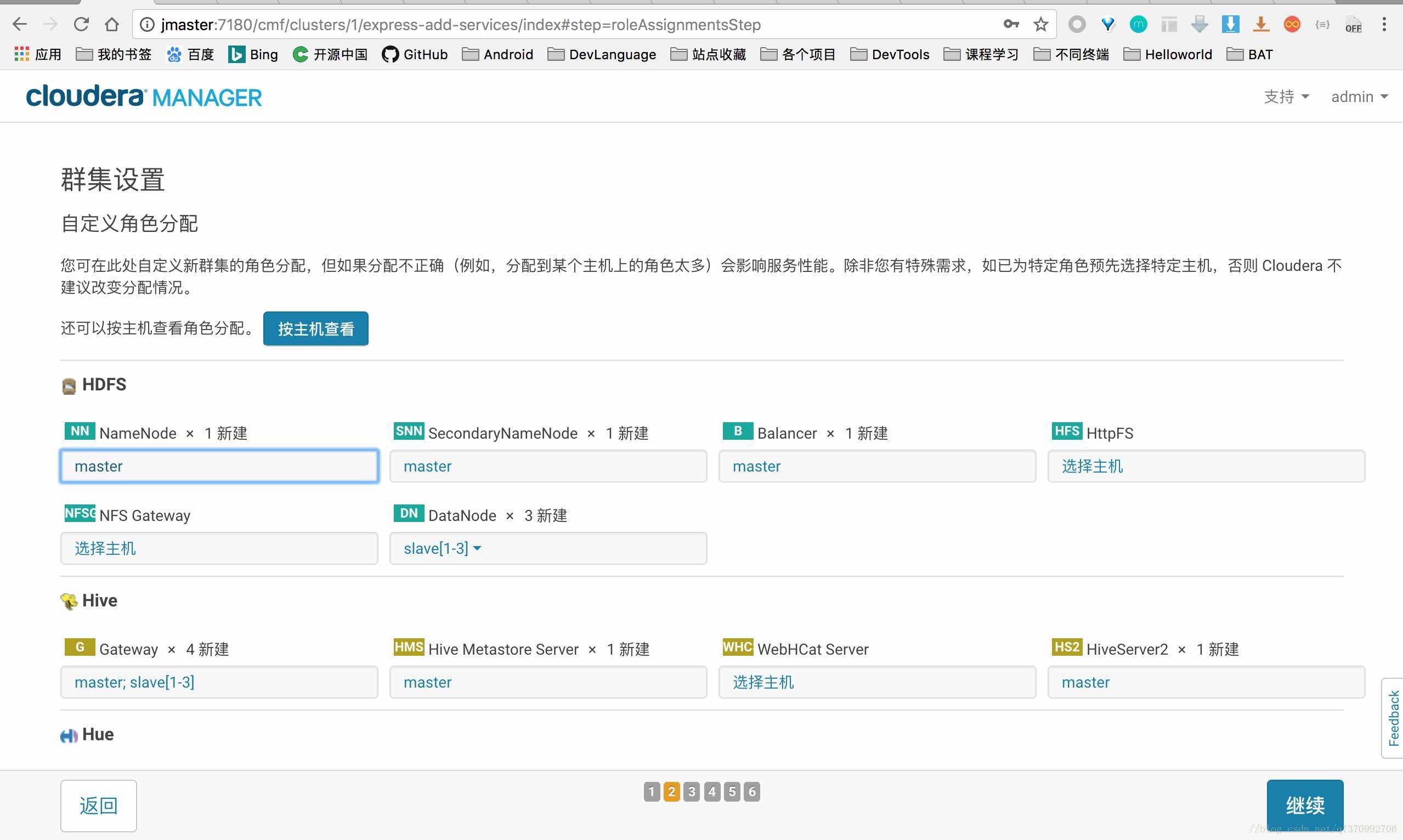Go to wizard step 1
Viewport: 1403px width, 840px height.
652,791
